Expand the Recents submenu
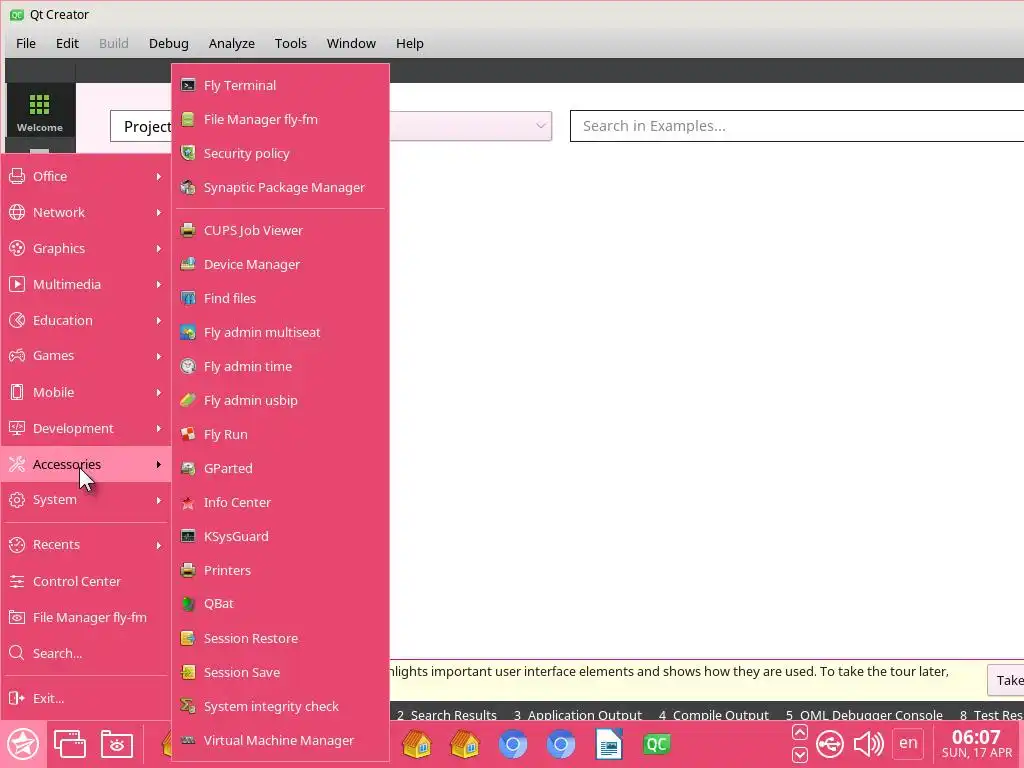This screenshot has height=768, width=1024. (x=86, y=545)
